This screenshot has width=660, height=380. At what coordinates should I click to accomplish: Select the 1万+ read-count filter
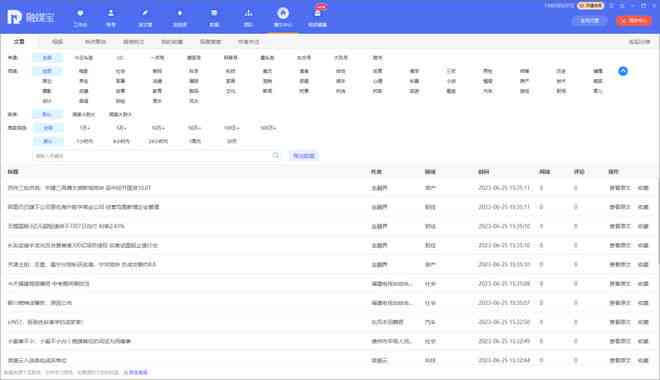(x=84, y=128)
